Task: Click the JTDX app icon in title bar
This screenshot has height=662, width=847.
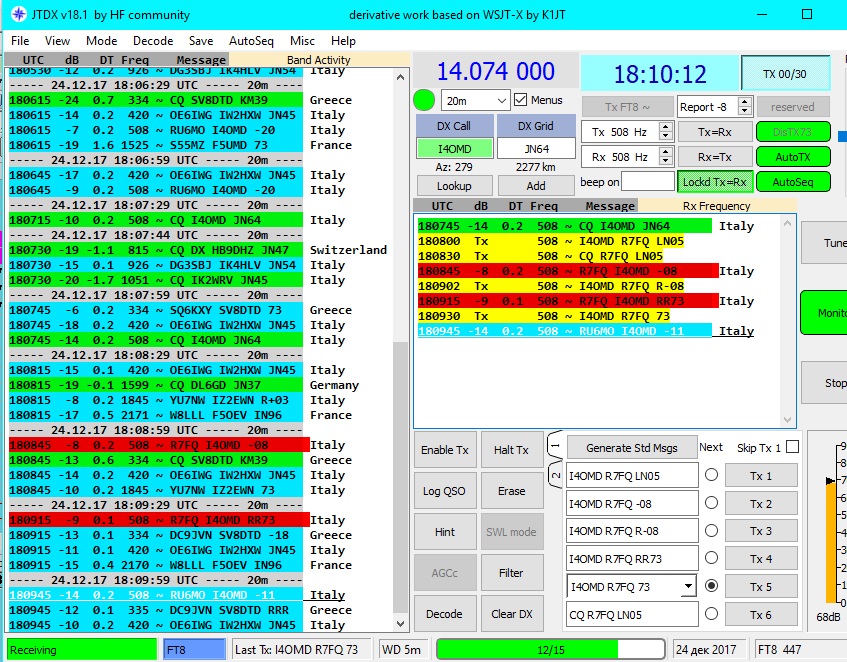Action: [16, 15]
